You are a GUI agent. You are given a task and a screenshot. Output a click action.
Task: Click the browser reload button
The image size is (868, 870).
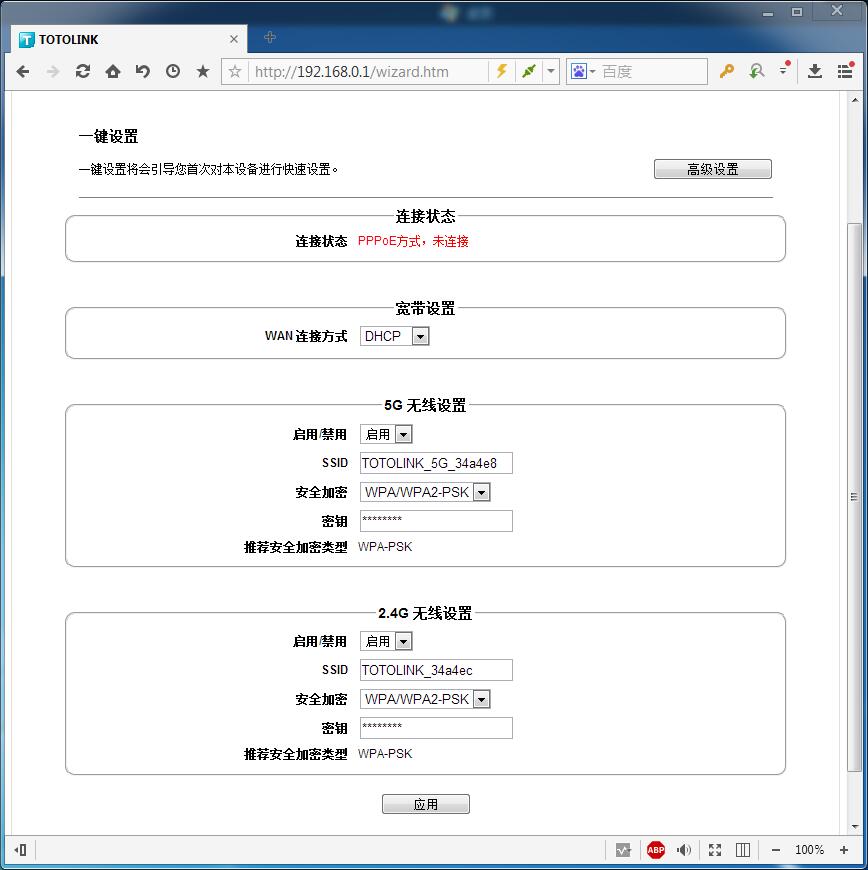(83, 71)
